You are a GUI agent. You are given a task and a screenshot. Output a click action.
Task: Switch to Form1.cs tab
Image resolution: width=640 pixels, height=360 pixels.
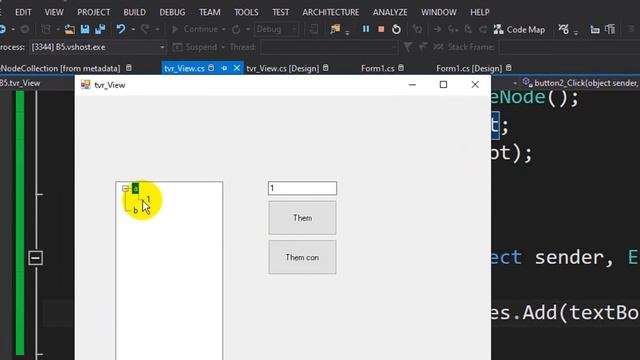(x=378, y=68)
